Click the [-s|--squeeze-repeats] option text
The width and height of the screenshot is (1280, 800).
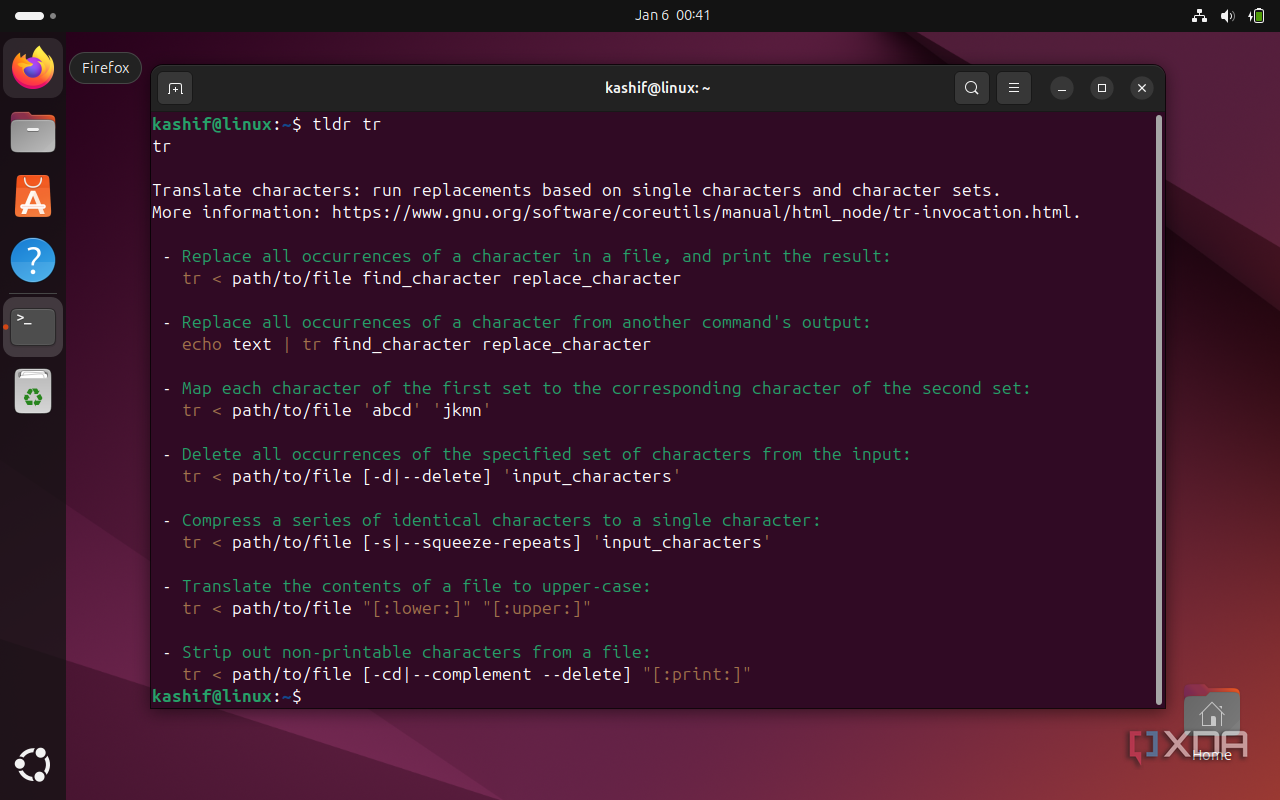point(471,542)
